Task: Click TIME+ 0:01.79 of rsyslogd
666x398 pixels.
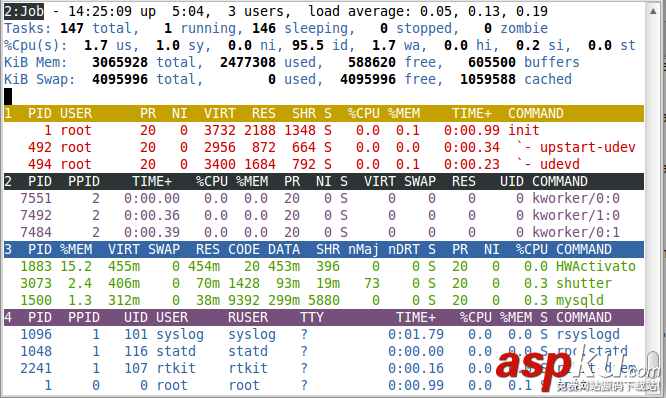Action: 416,334
